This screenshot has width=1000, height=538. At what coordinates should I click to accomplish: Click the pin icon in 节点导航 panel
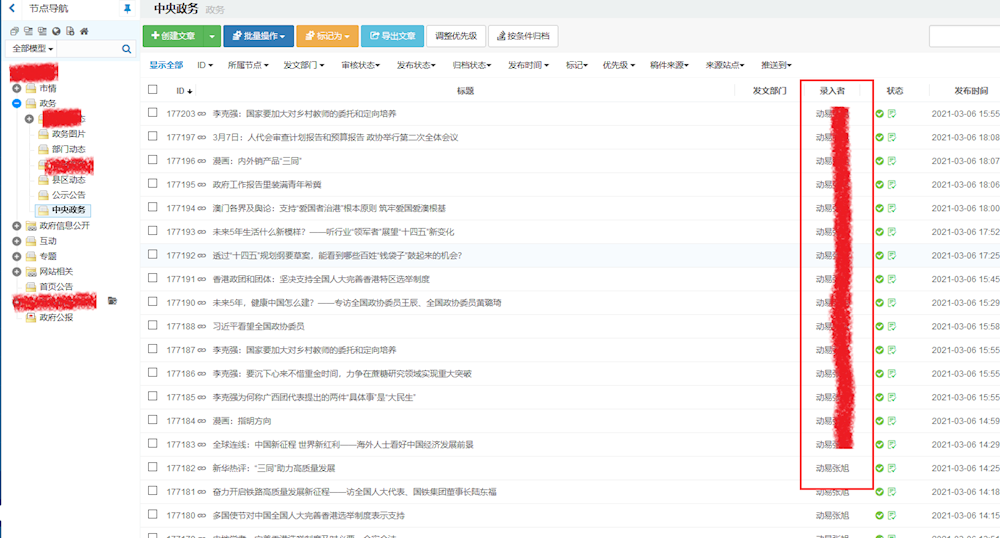pyautogui.click(x=126, y=8)
